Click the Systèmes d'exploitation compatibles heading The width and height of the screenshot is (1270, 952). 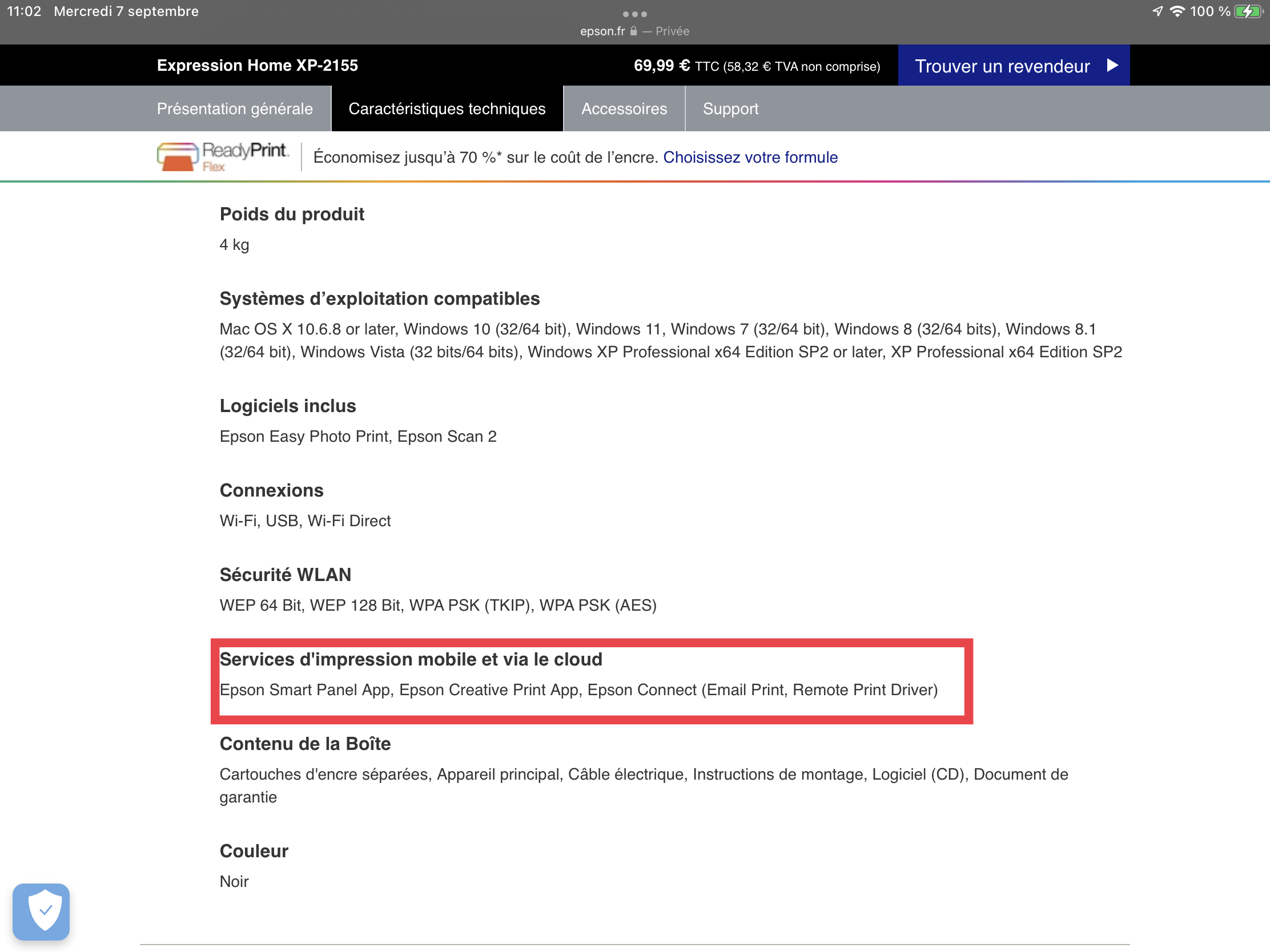click(380, 298)
